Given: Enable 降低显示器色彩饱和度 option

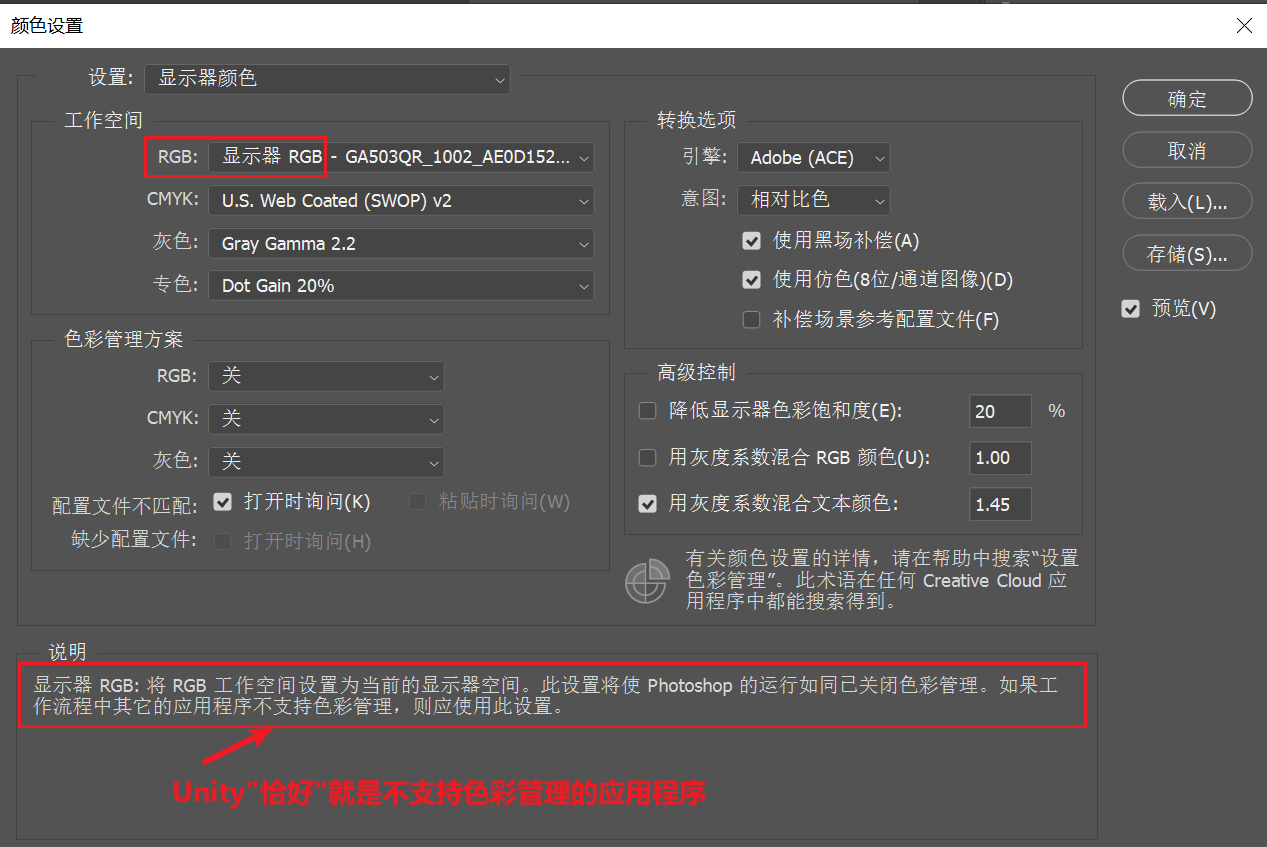Looking at the screenshot, I should click(x=647, y=411).
